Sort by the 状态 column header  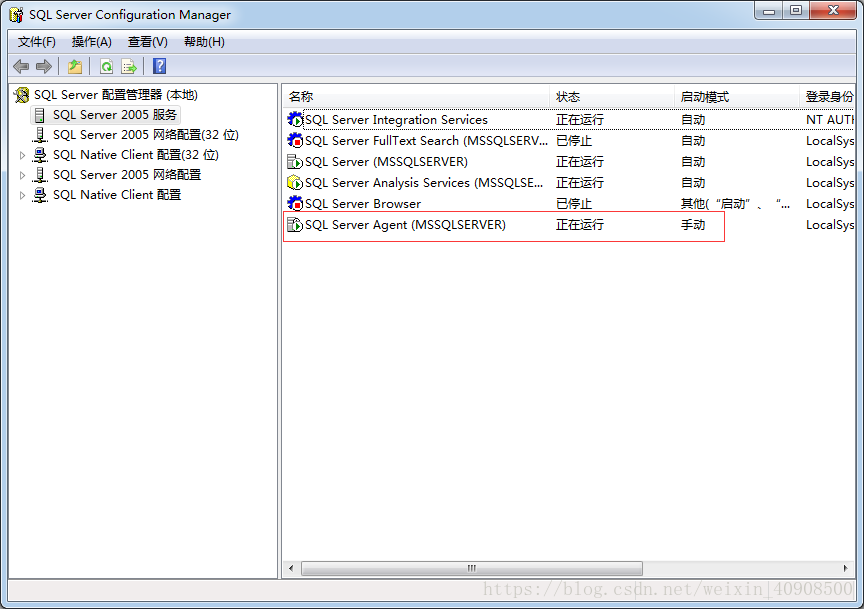pyautogui.click(x=612, y=97)
